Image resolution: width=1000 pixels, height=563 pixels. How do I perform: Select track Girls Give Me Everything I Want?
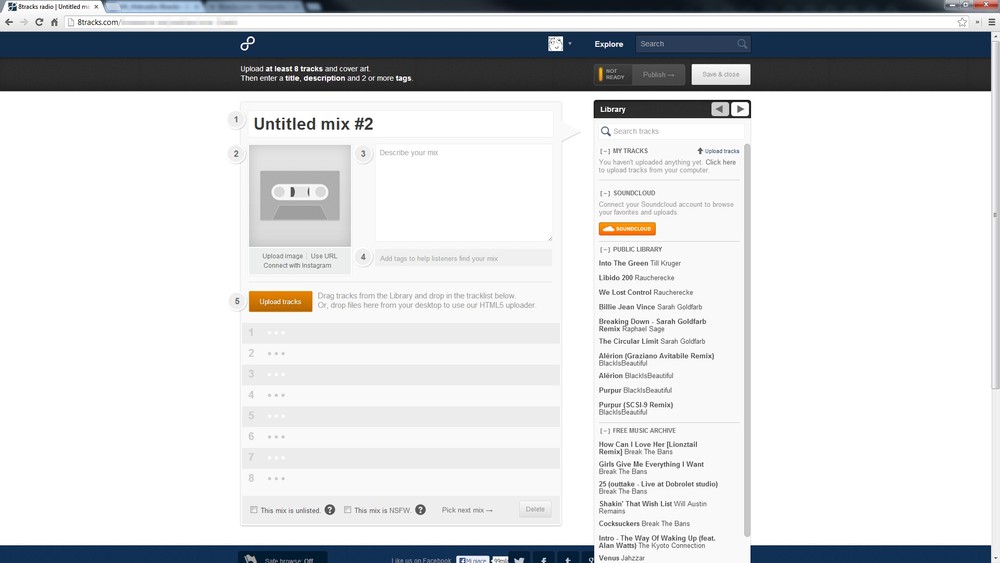651,468
